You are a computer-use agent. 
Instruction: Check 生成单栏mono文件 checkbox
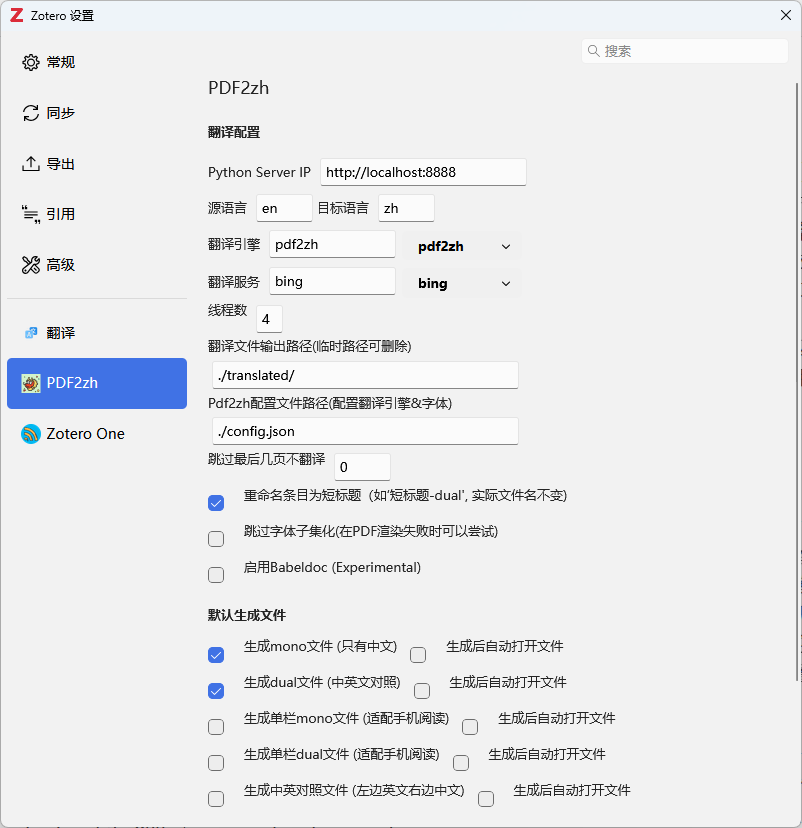tap(216, 727)
